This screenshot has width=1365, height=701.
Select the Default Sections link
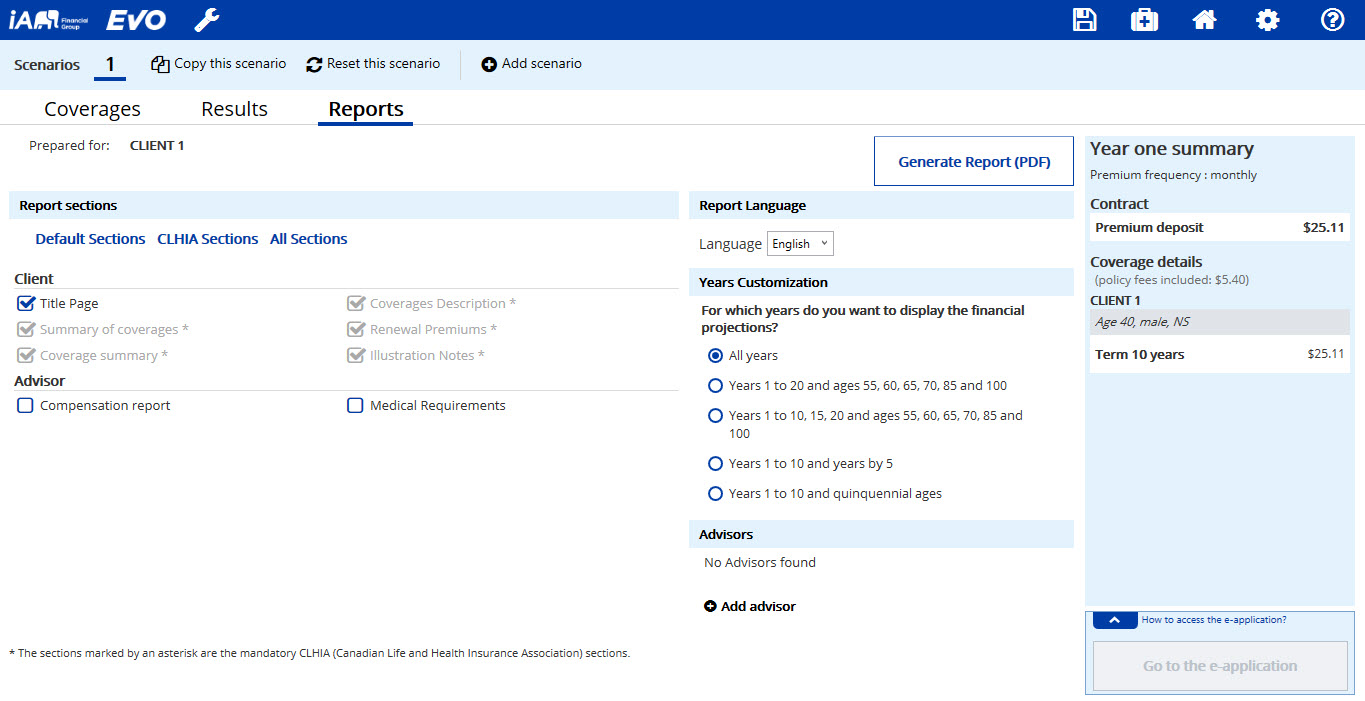pyautogui.click(x=90, y=238)
